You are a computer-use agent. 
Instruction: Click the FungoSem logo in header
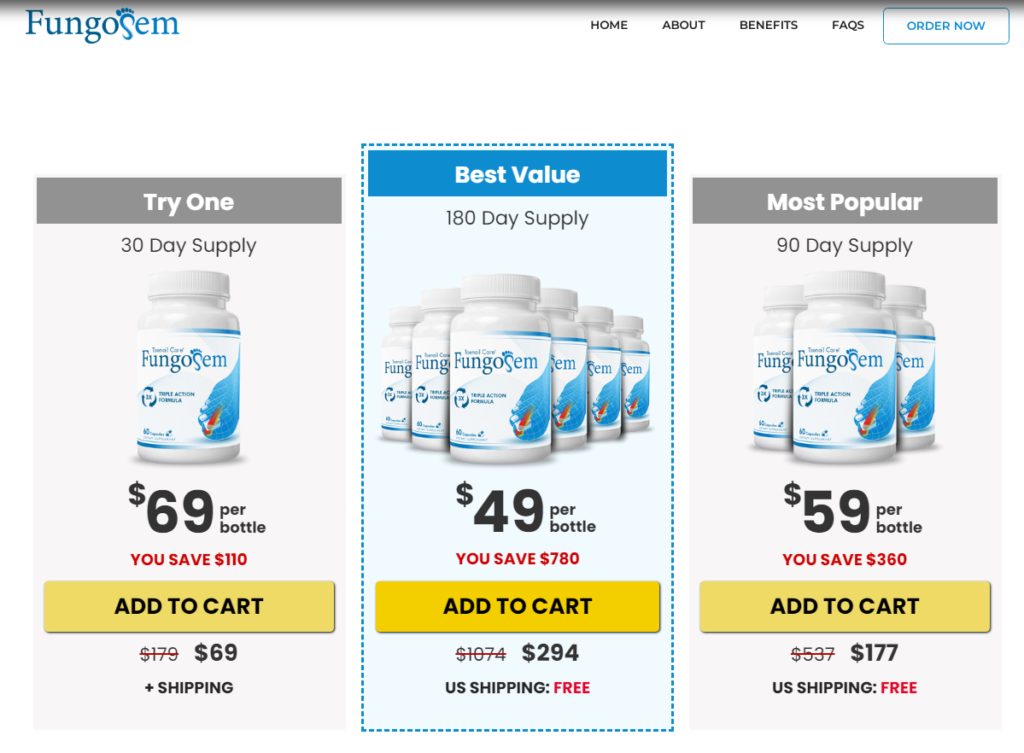click(102, 24)
